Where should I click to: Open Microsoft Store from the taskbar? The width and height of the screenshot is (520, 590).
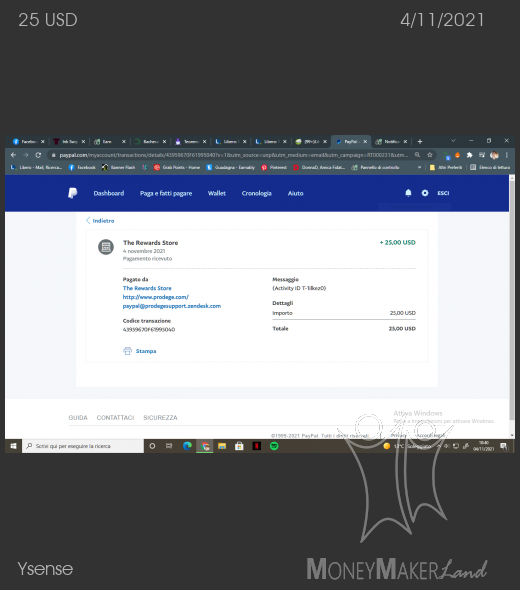pyautogui.click(x=239, y=446)
